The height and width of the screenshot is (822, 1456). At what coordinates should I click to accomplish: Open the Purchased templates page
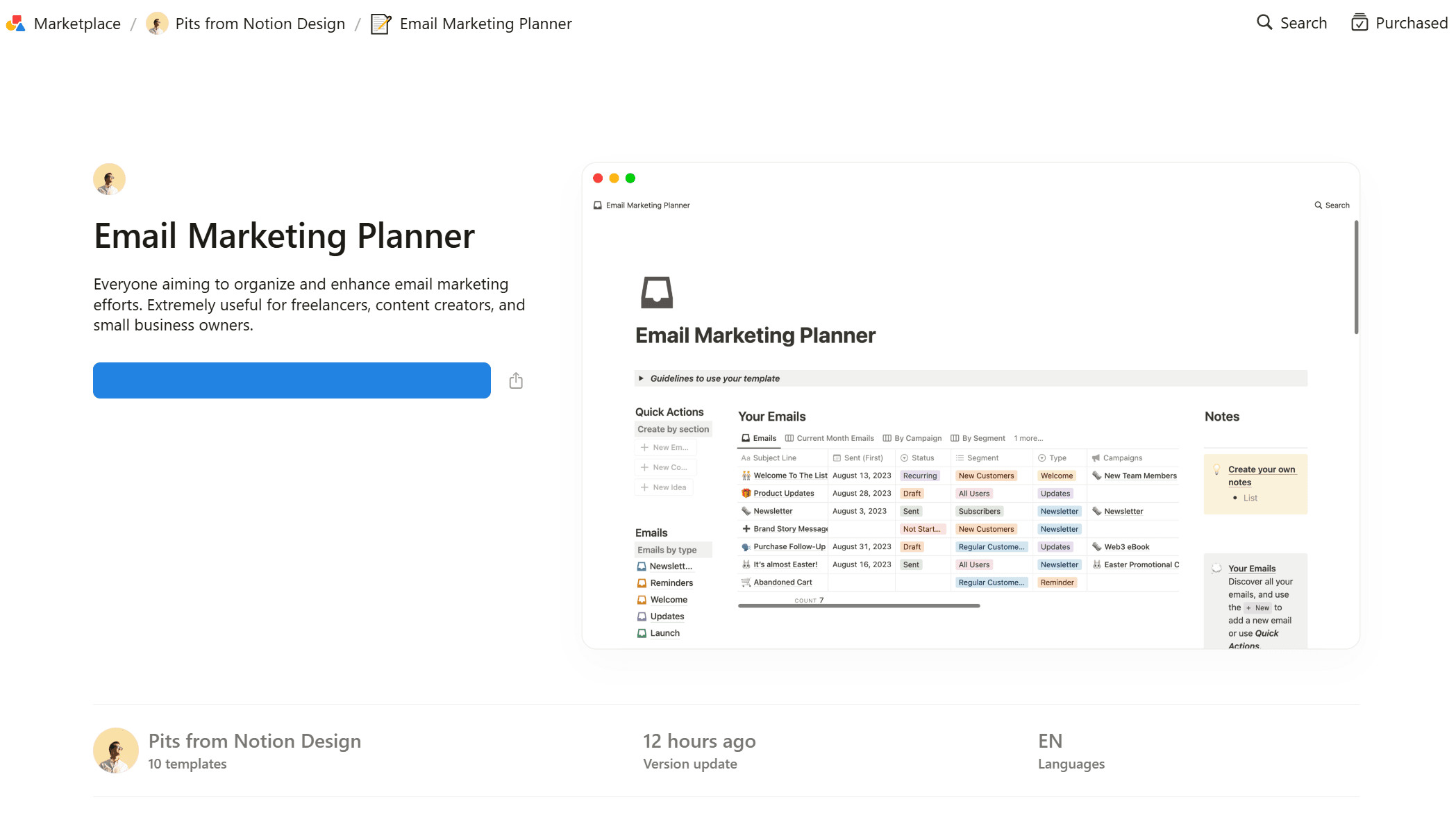(1412, 23)
